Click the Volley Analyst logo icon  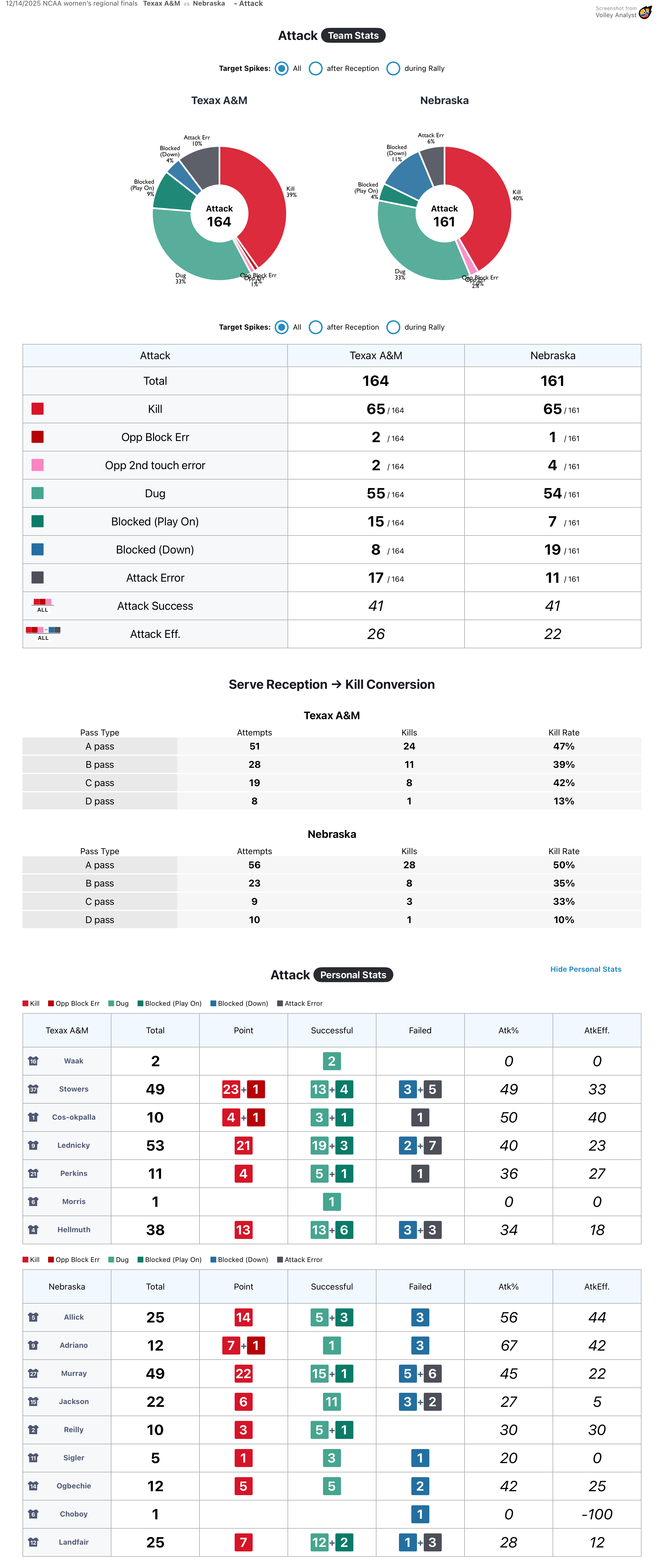pyautogui.click(x=645, y=12)
